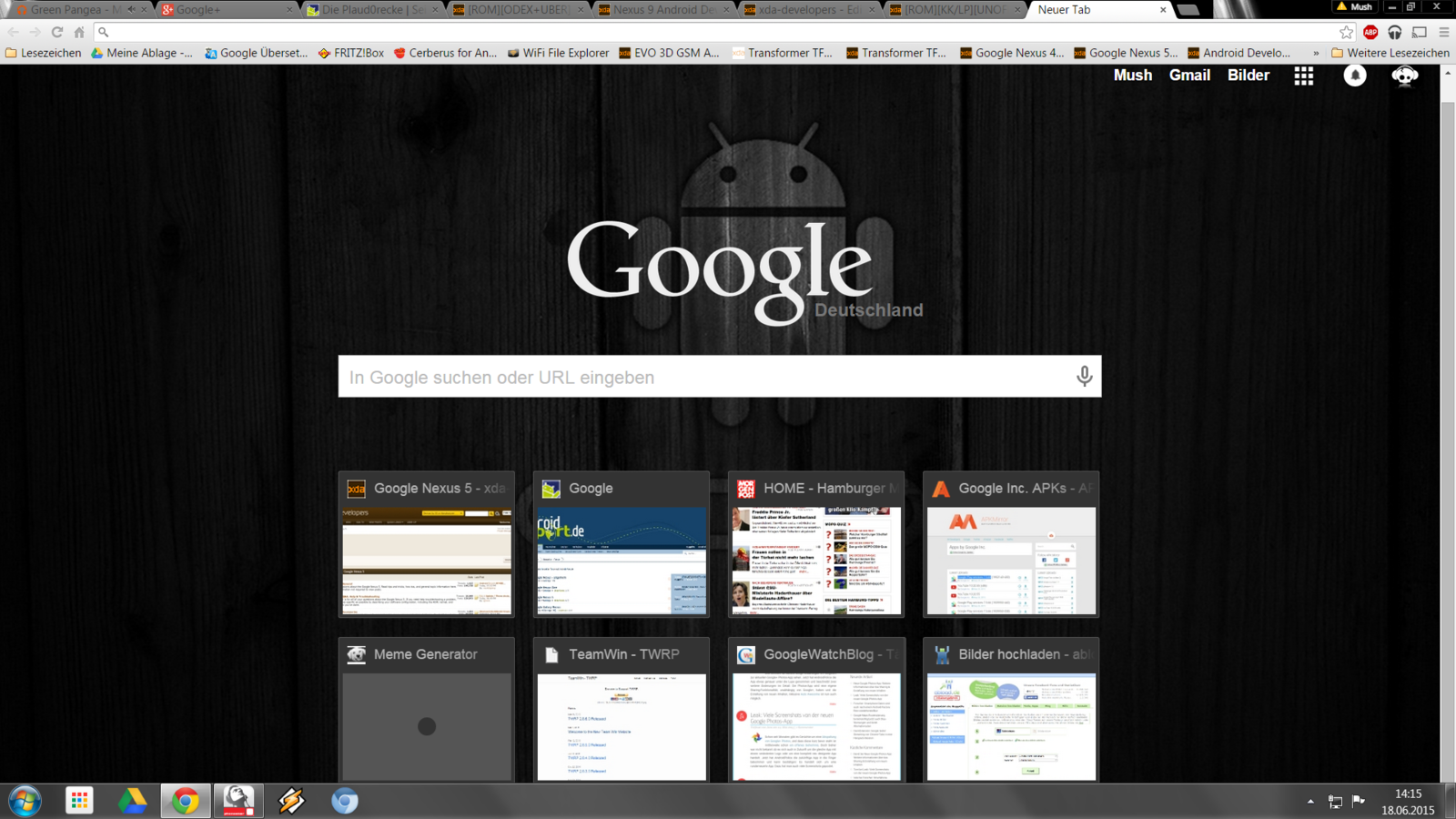This screenshot has width=1456, height=819.
Task: Bookmark this page with the star icon
Action: (x=1346, y=32)
